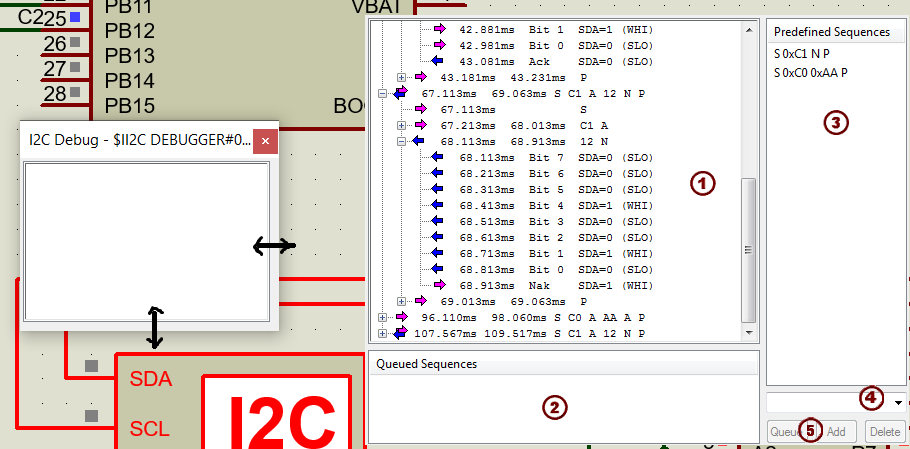Click the magenta arrow for 96.110ms sequence

click(x=402, y=317)
